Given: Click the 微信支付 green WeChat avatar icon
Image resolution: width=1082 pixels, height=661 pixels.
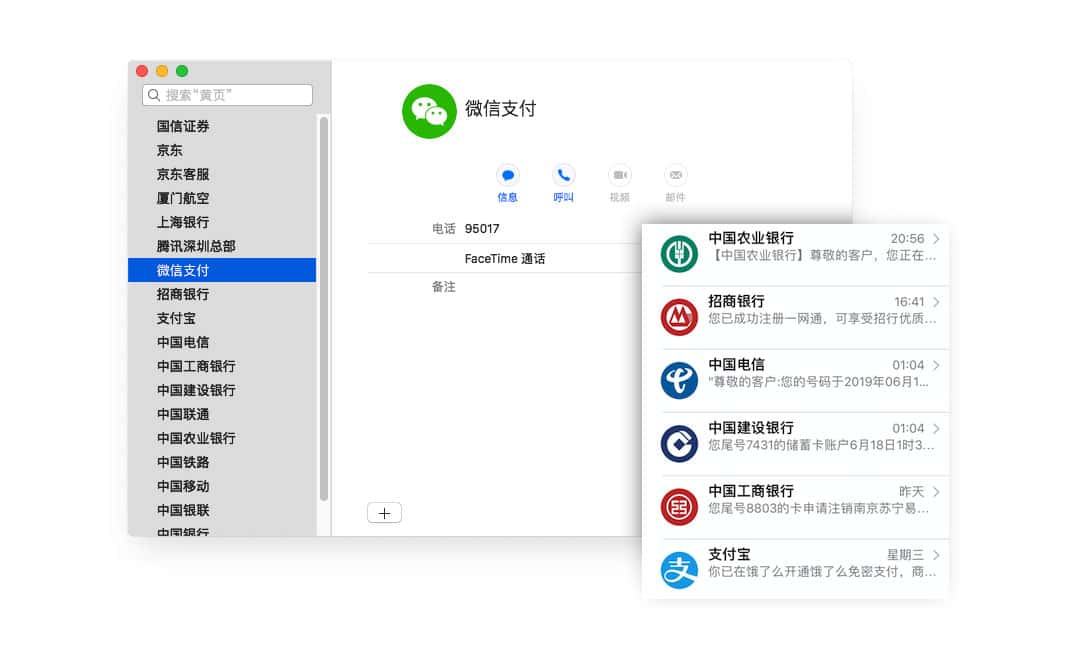Looking at the screenshot, I should [x=429, y=111].
